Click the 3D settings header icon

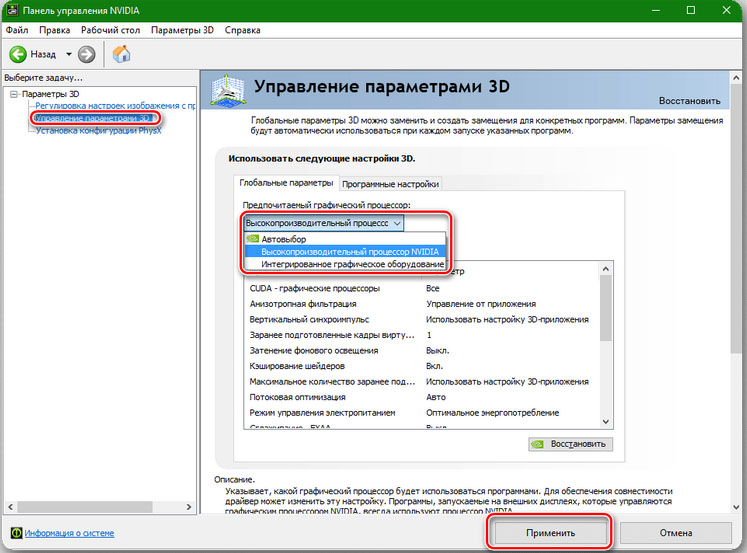click(228, 90)
